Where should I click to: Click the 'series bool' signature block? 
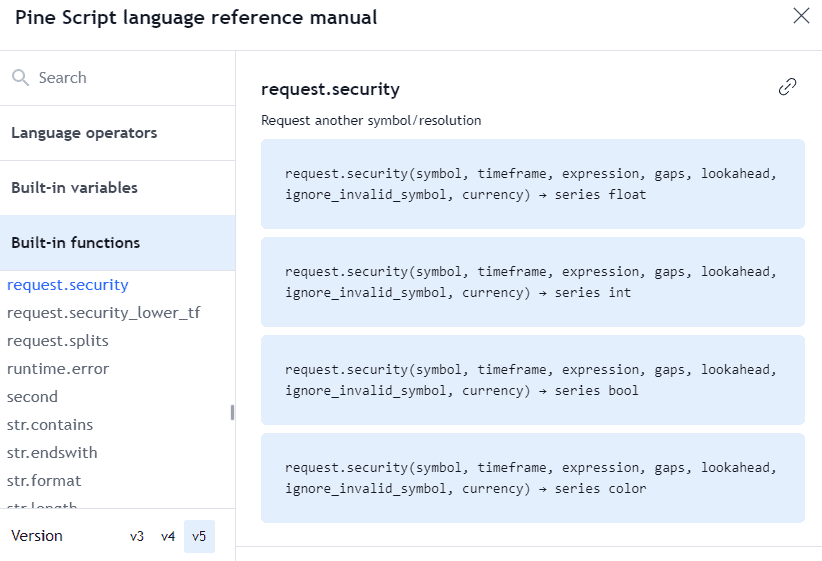(533, 380)
